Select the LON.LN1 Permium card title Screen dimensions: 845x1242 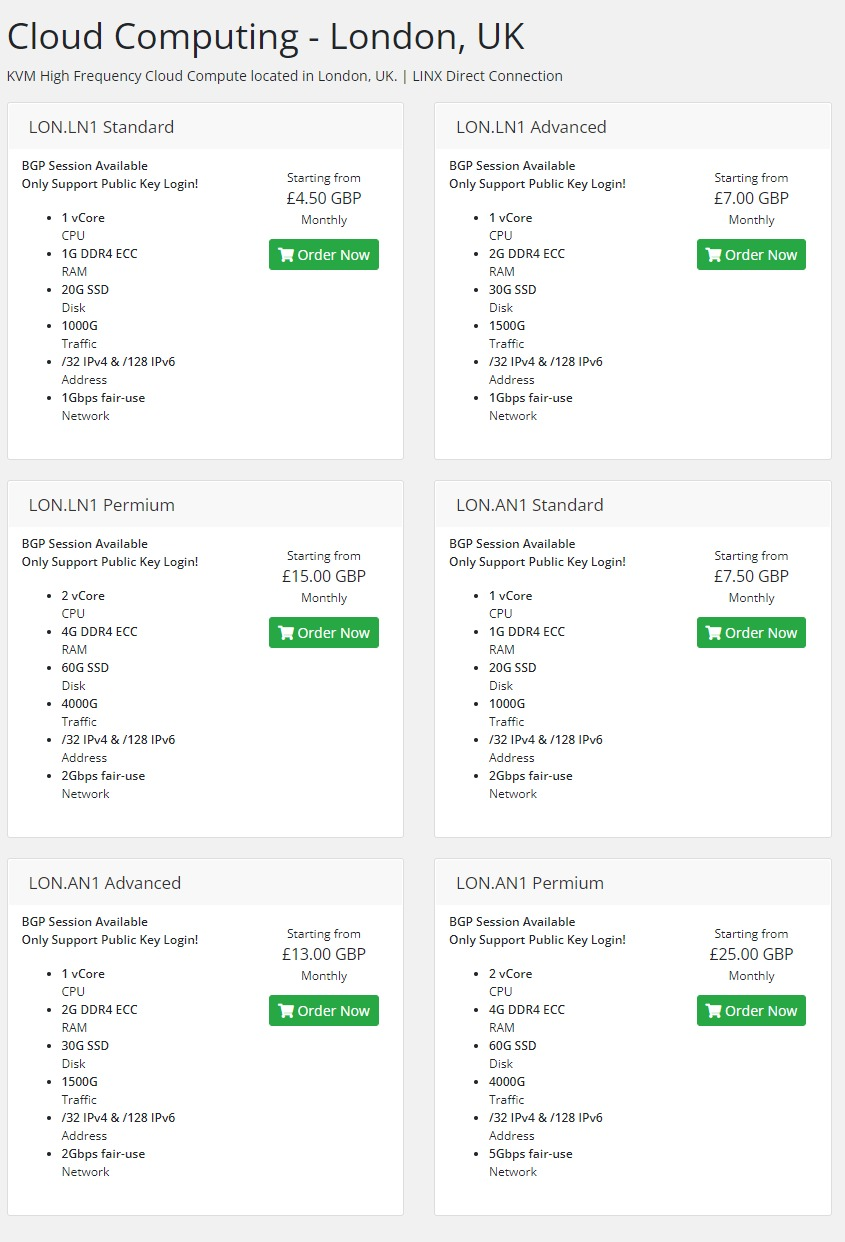point(101,505)
